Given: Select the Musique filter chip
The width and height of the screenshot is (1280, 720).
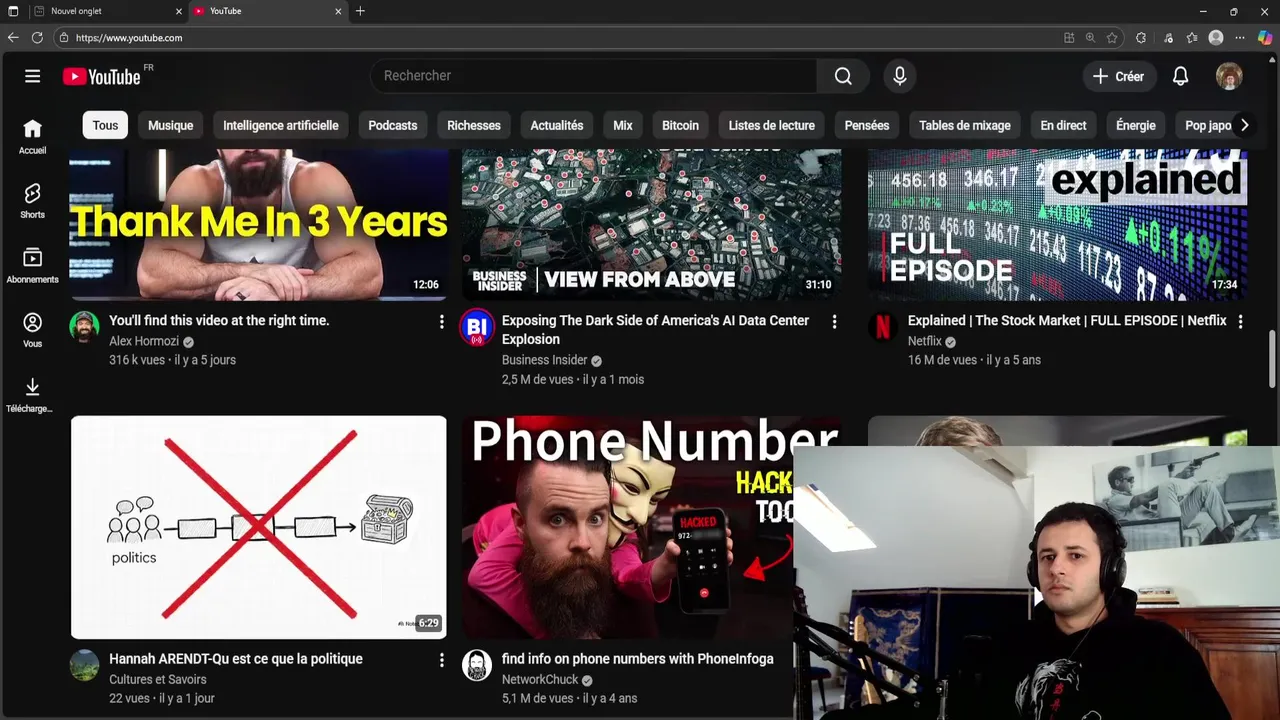Looking at the screenshot, I should pyautogui.click(x=170, y=125).
